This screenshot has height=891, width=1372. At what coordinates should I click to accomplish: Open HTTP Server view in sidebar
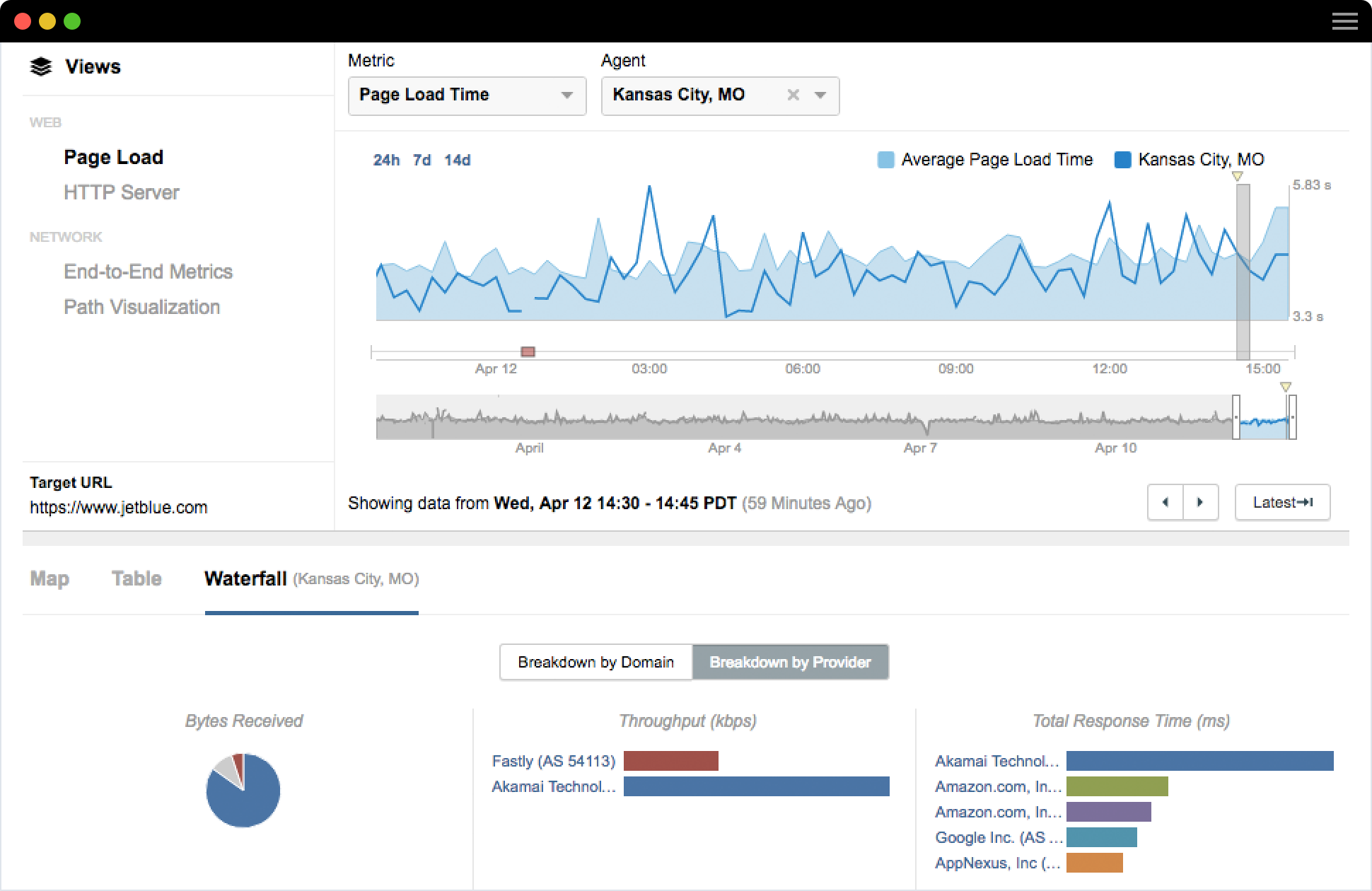click(x=121, y=192)
